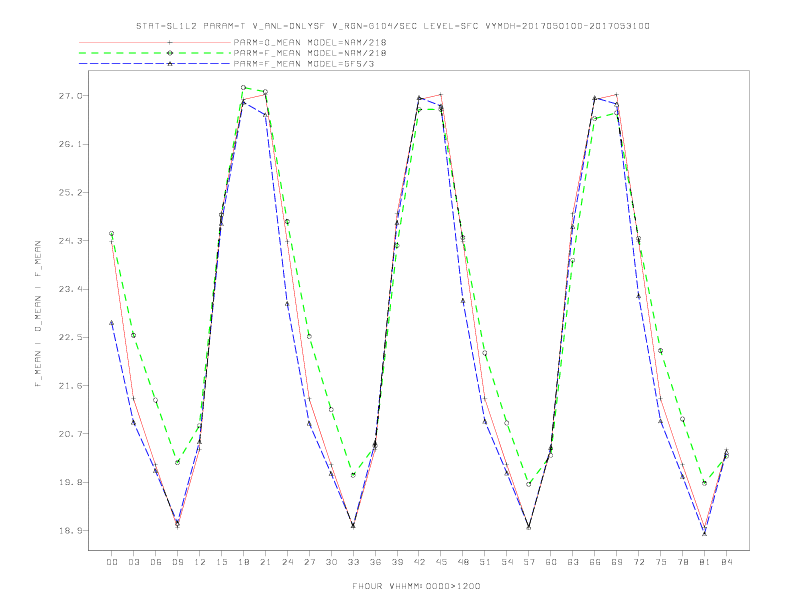Click the plus marker in the red legend line
Viewport: 792px width, 612px height.
pyautogui.click(x=170, y=42)
